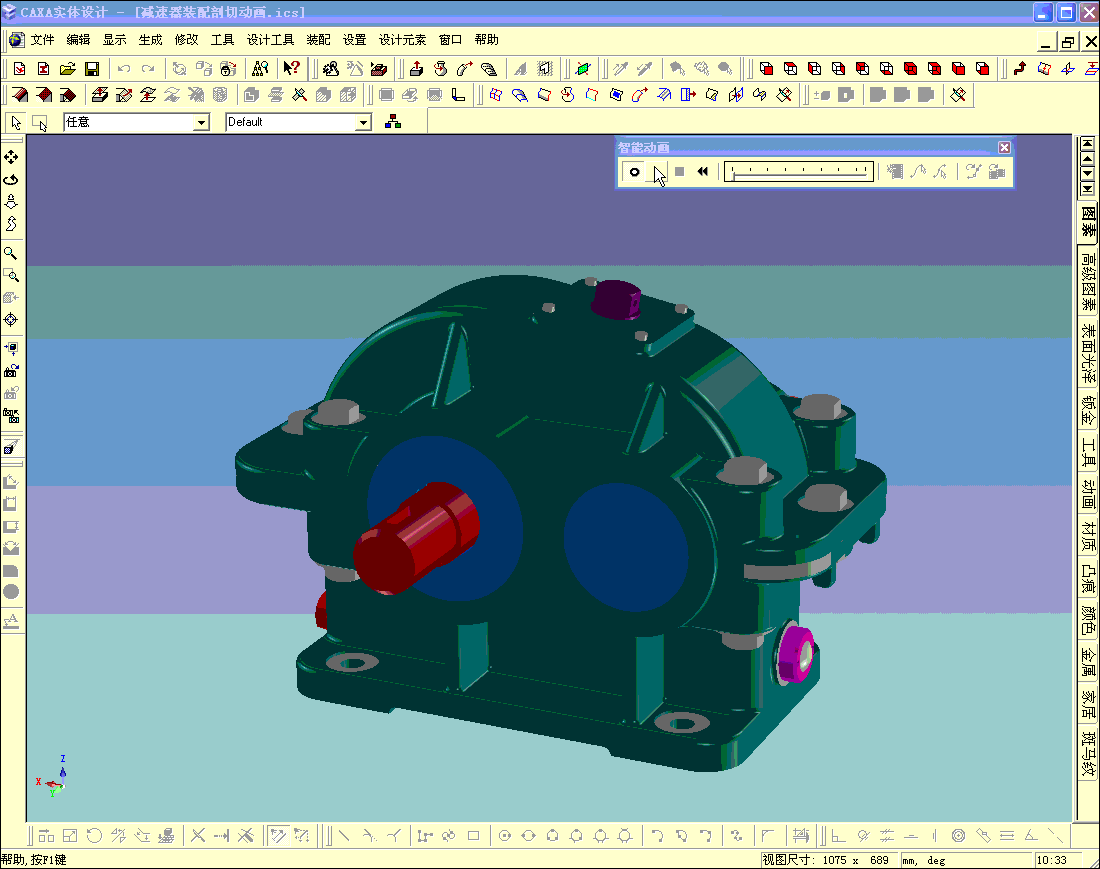The height and width of the screenshot is (869, 1100).
Task: Click the green section plane icon
Action: [582, 69]
